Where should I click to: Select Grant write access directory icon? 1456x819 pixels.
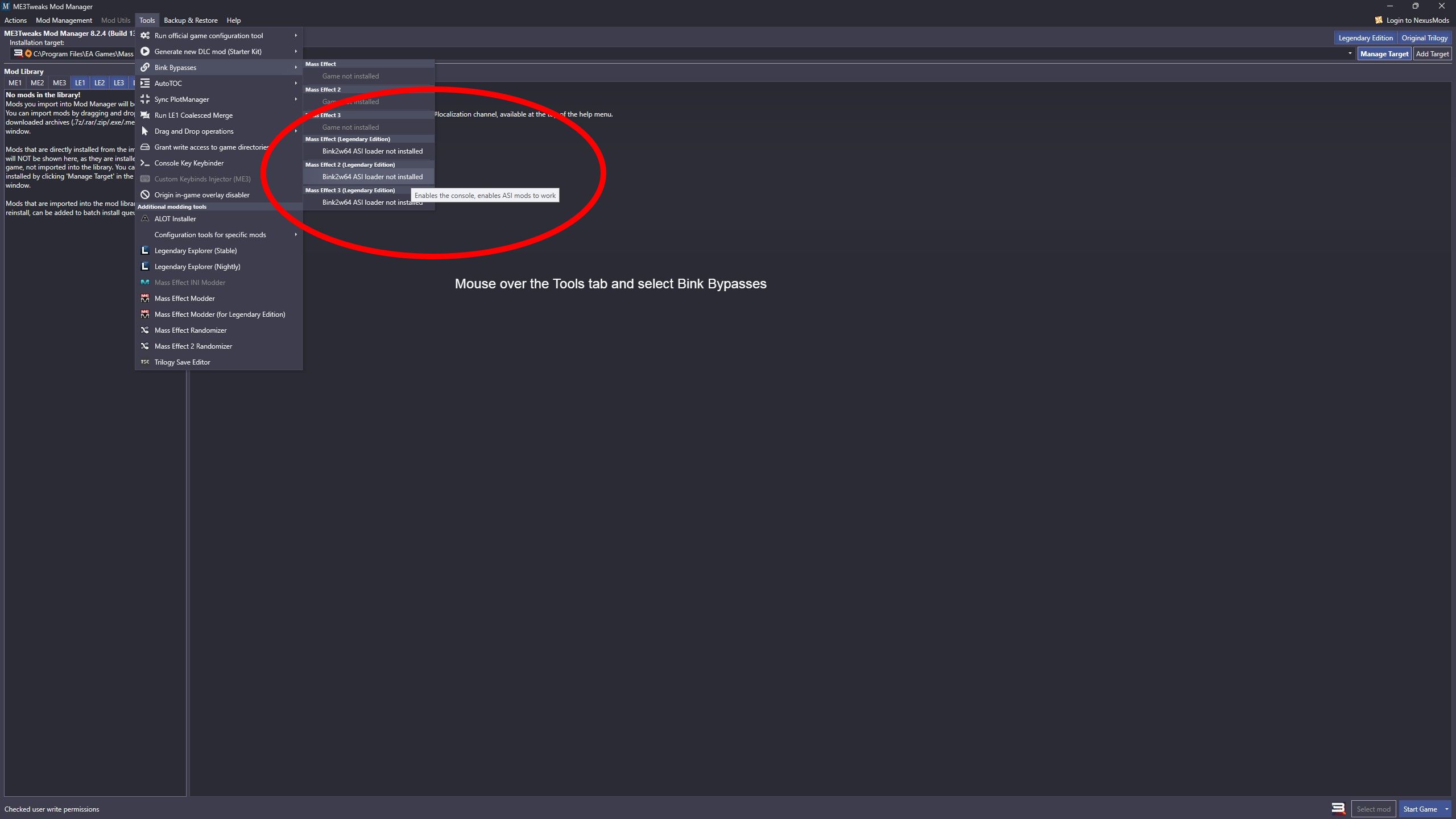click(x=145, y=147)
